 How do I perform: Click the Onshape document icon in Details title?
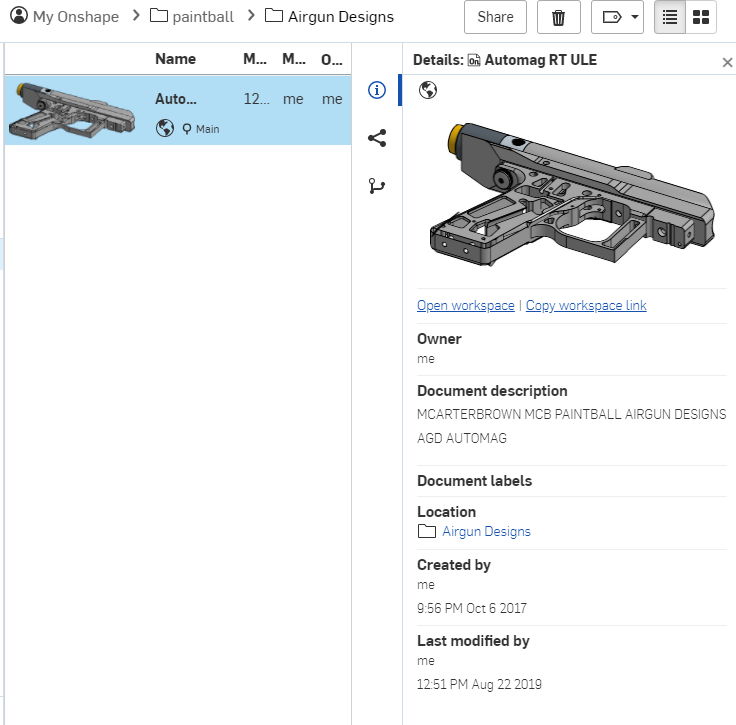(x=474, y=60)
